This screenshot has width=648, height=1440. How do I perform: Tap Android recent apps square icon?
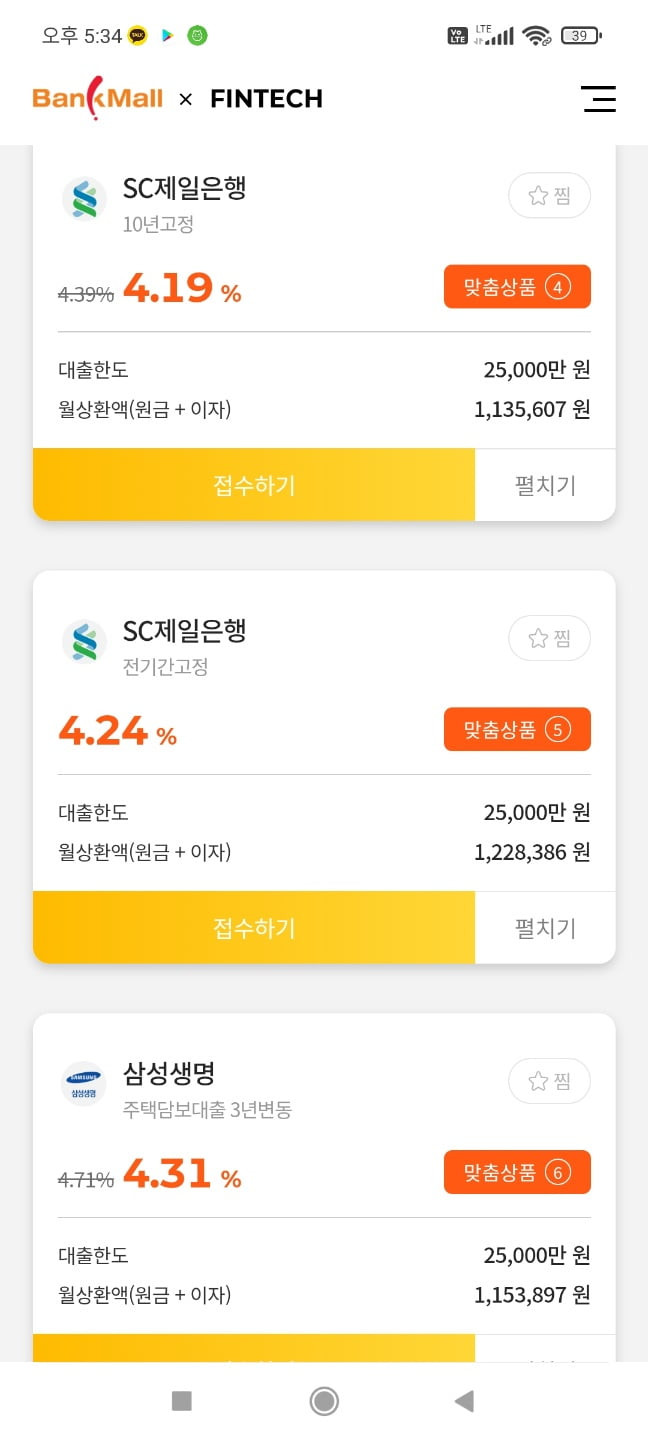tap(182, 1401)
